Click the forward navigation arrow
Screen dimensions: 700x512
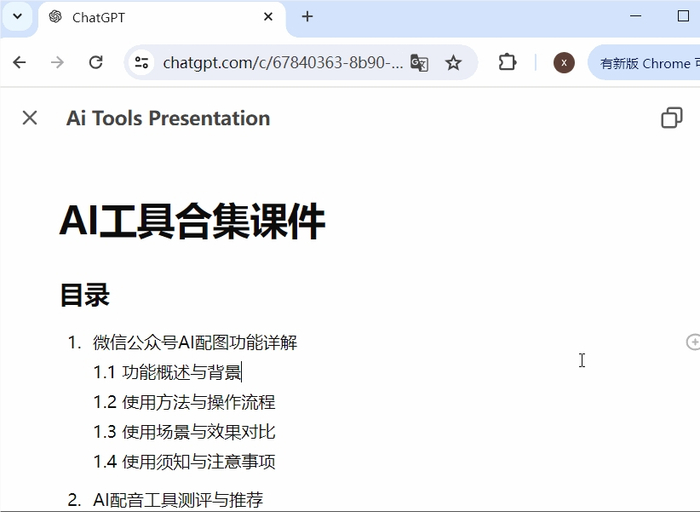[x=57, y=62]
